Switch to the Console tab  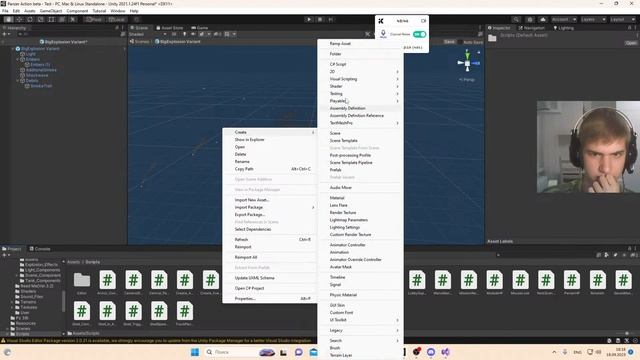(40, 249)
